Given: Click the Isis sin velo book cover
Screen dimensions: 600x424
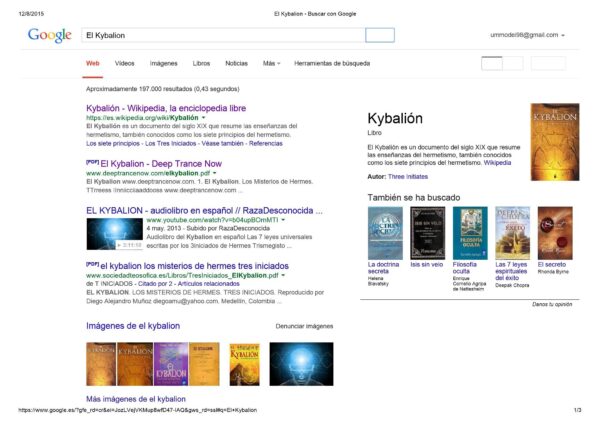Looking at the screenshot, I should coord(428,233).
